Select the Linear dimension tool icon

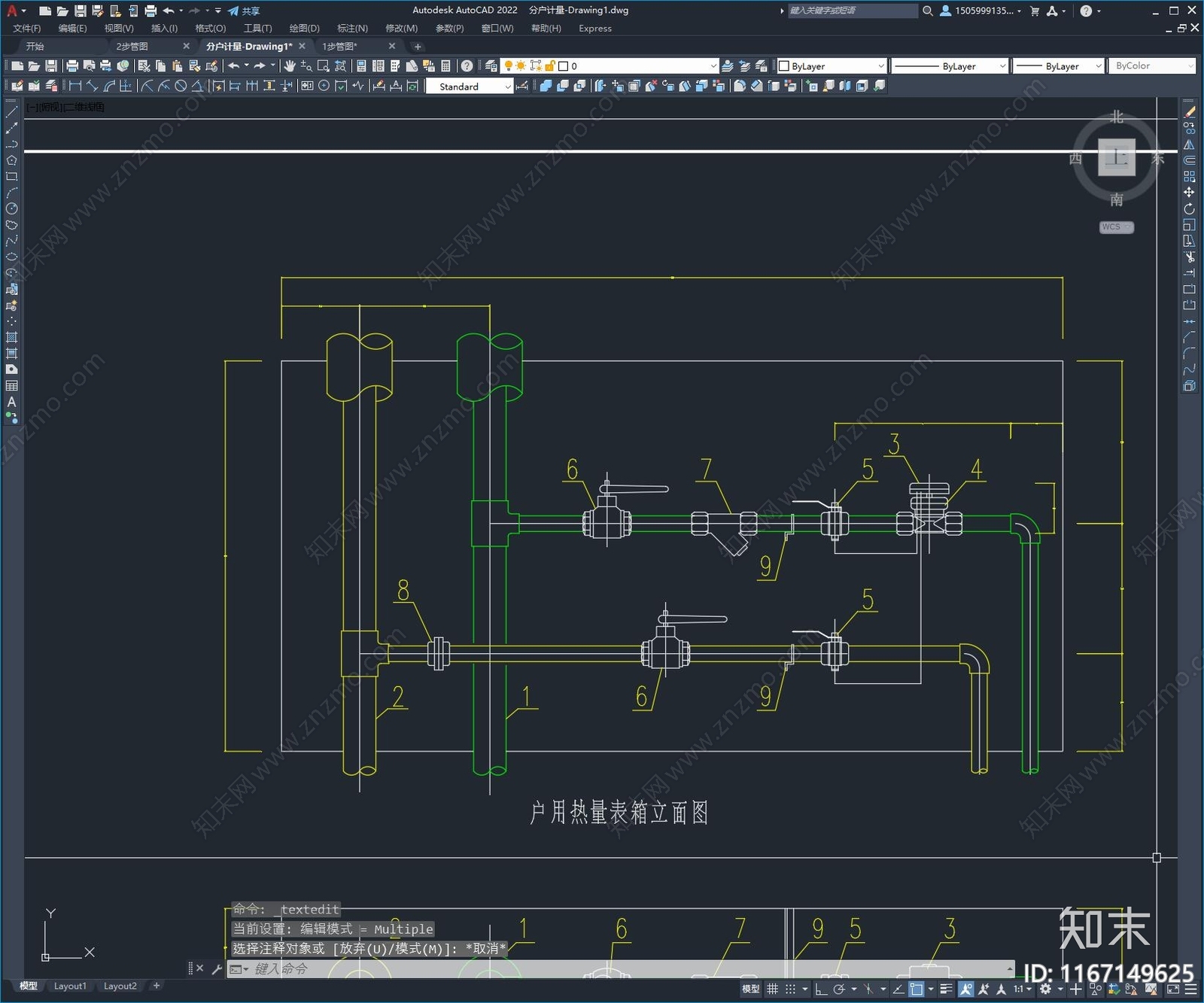point(75,86)
